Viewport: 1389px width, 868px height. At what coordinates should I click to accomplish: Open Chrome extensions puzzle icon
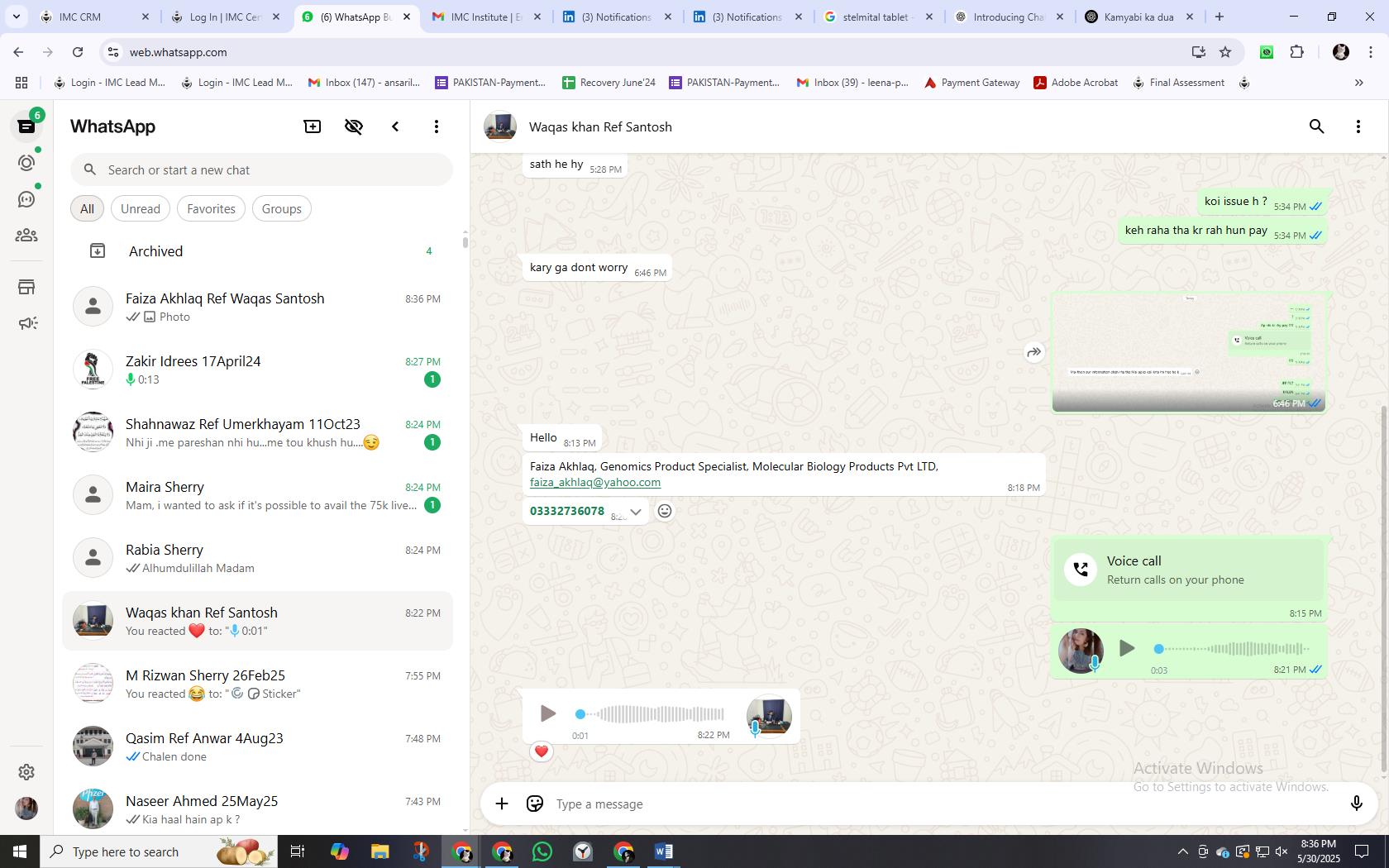click(x=1296, y=52)
